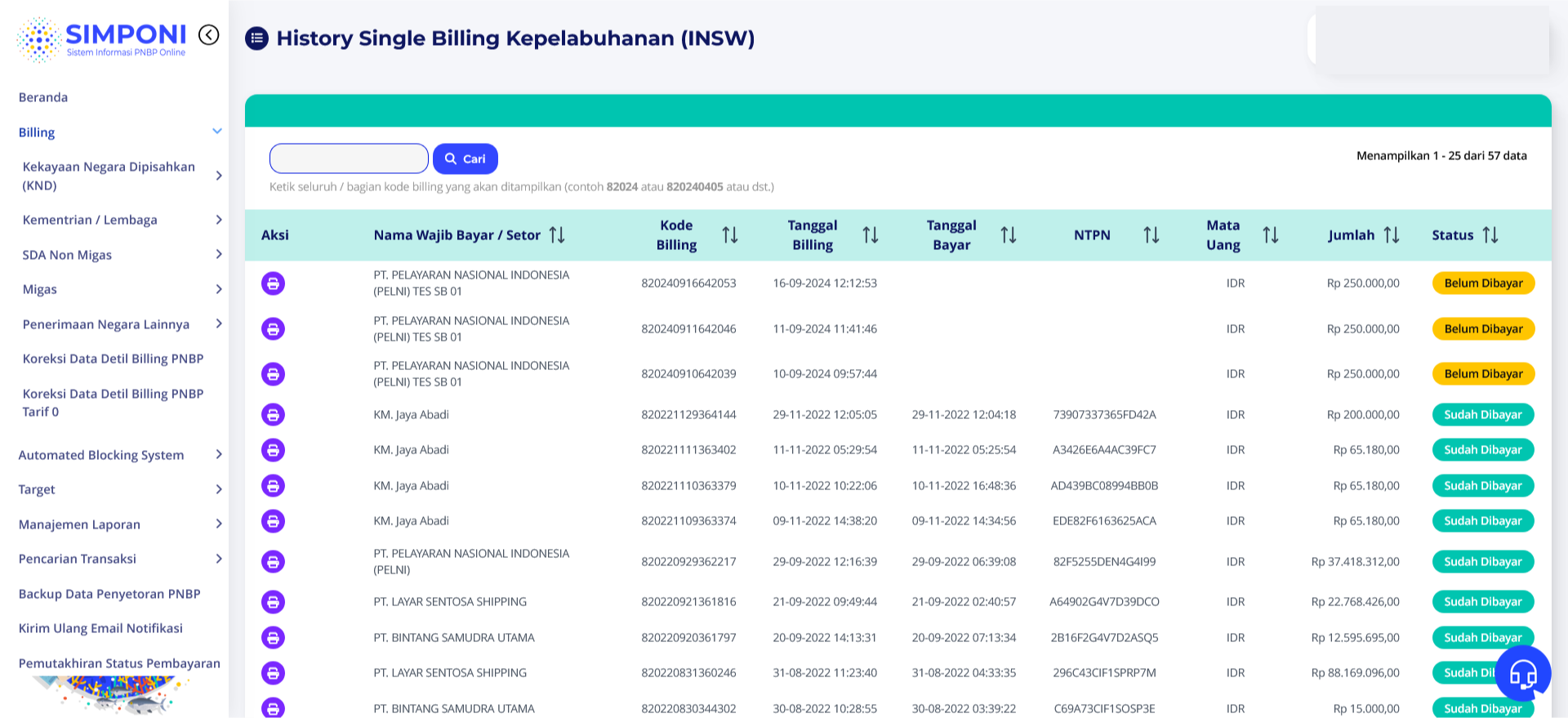Screen dimensions: 1568x718
Task: Click amount Rp 88.169.096,00
Action: click(x=1355, y=673)
